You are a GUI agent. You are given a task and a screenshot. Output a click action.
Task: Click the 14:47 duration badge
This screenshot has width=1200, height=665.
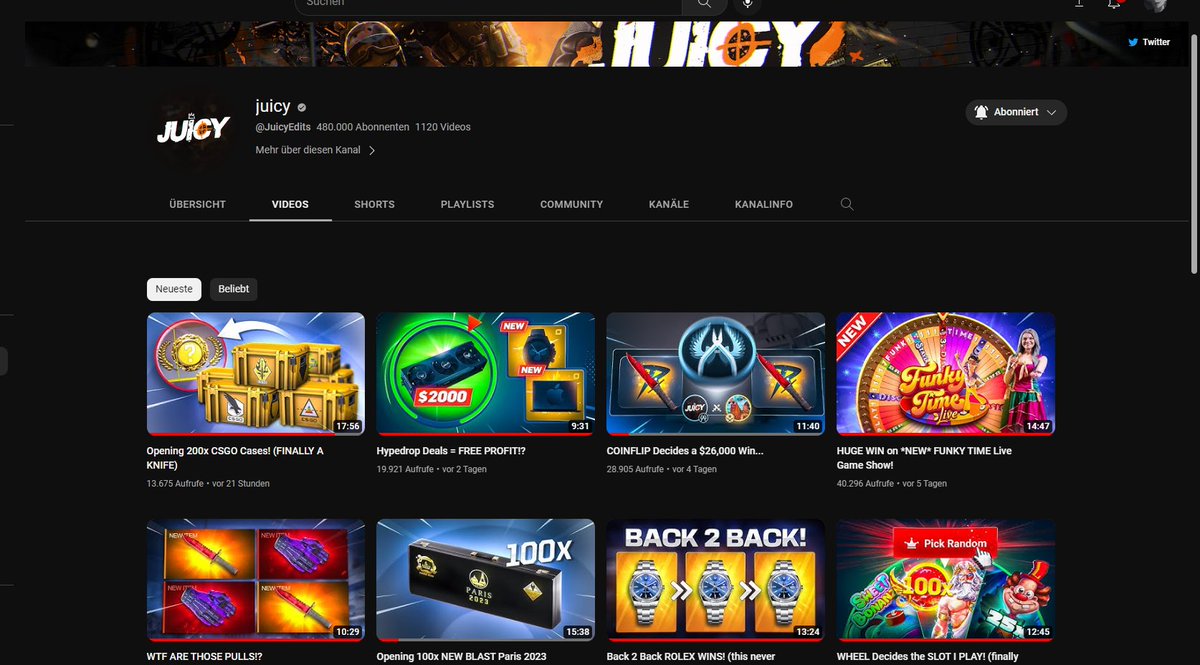pos(1038,426)
